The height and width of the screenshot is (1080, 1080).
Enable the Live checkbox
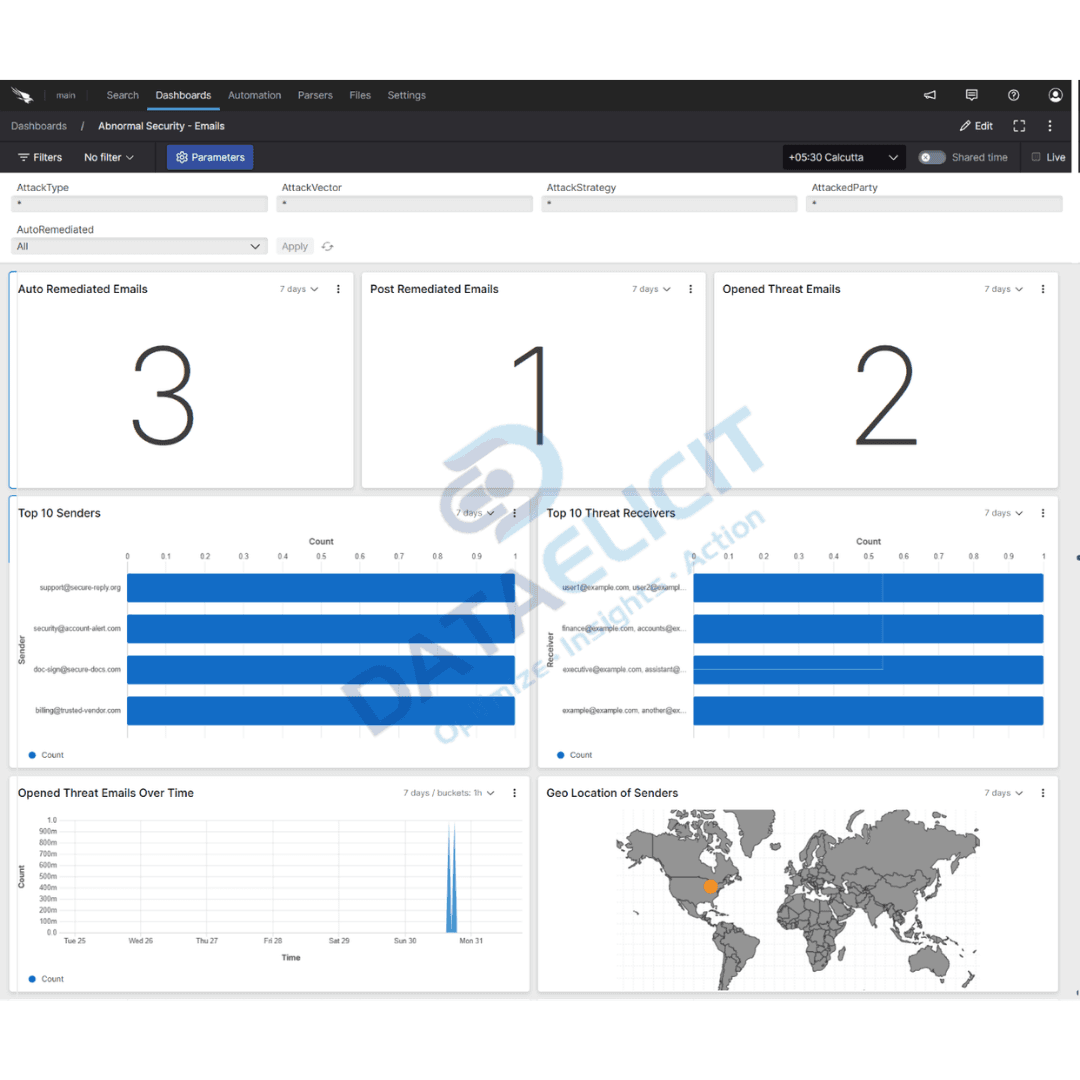[x=1037, y=157]
